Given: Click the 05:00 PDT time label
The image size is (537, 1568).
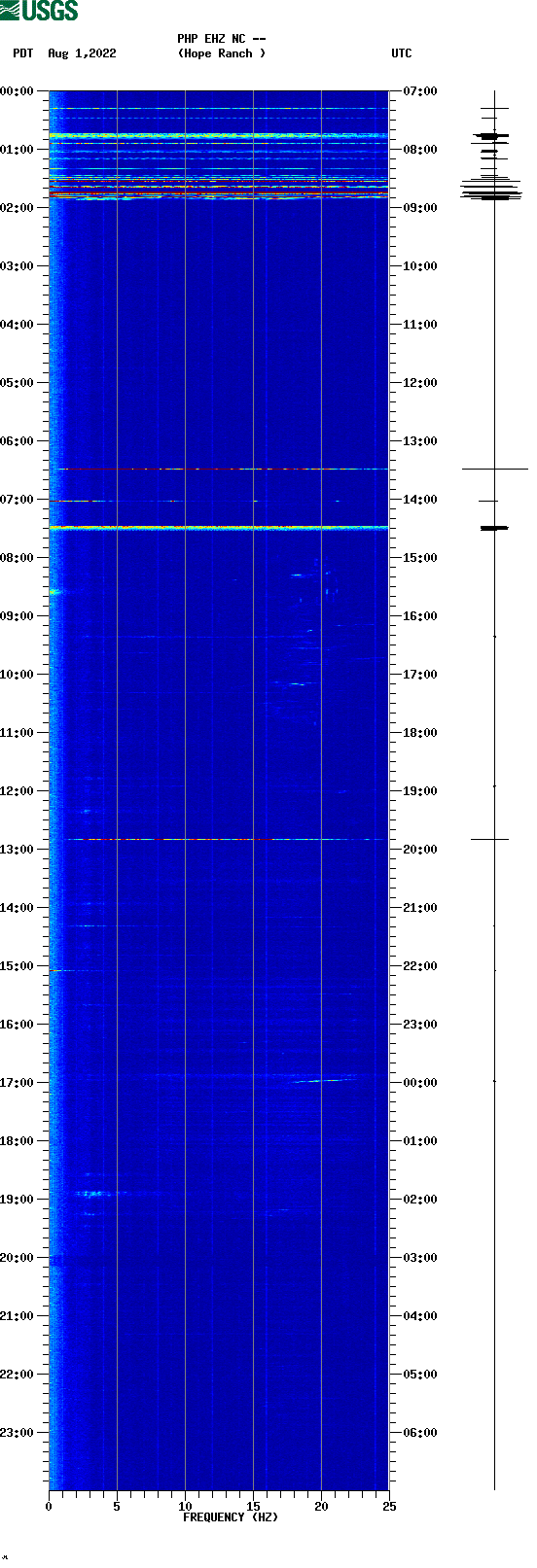Looking at the screenshot, I should click(x=18, y=383).
